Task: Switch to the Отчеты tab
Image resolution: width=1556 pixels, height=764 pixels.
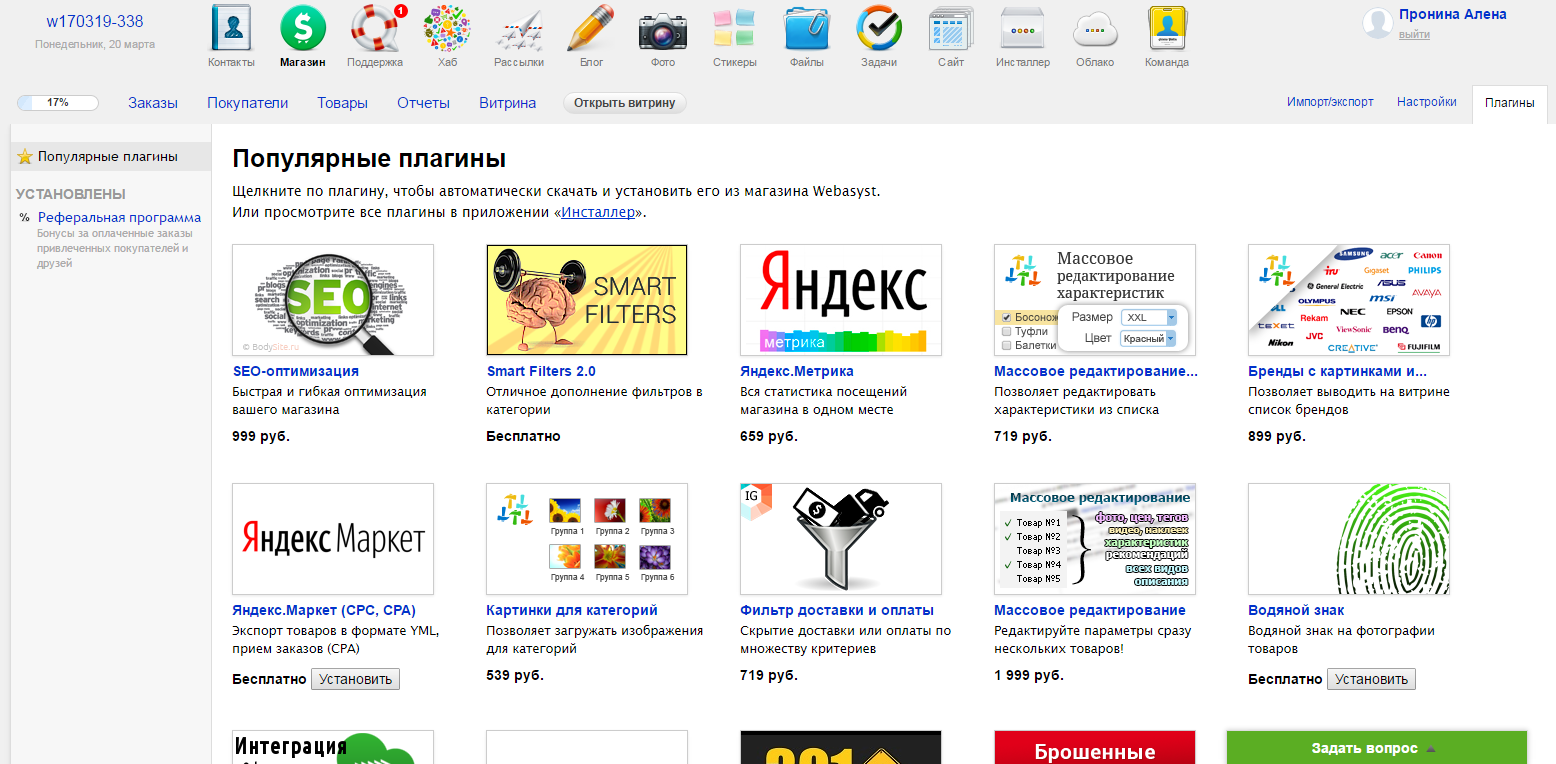Action: point(422,102)
